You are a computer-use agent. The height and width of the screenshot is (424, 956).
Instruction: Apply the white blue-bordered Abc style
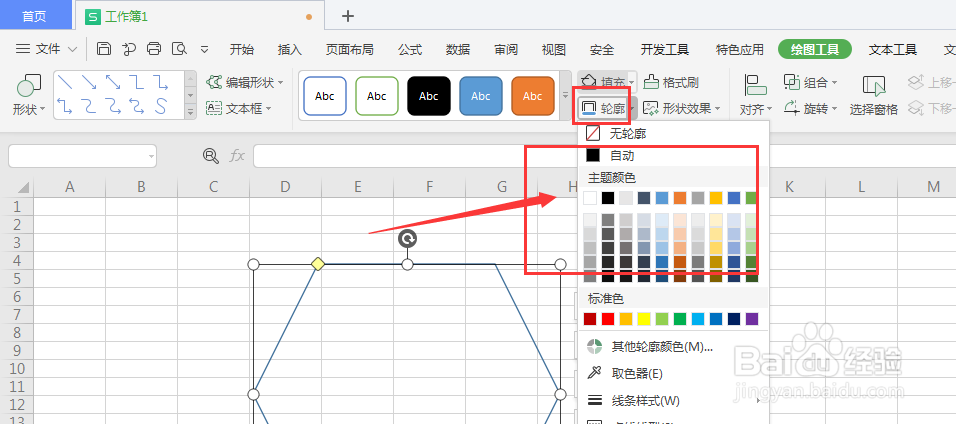324,96
